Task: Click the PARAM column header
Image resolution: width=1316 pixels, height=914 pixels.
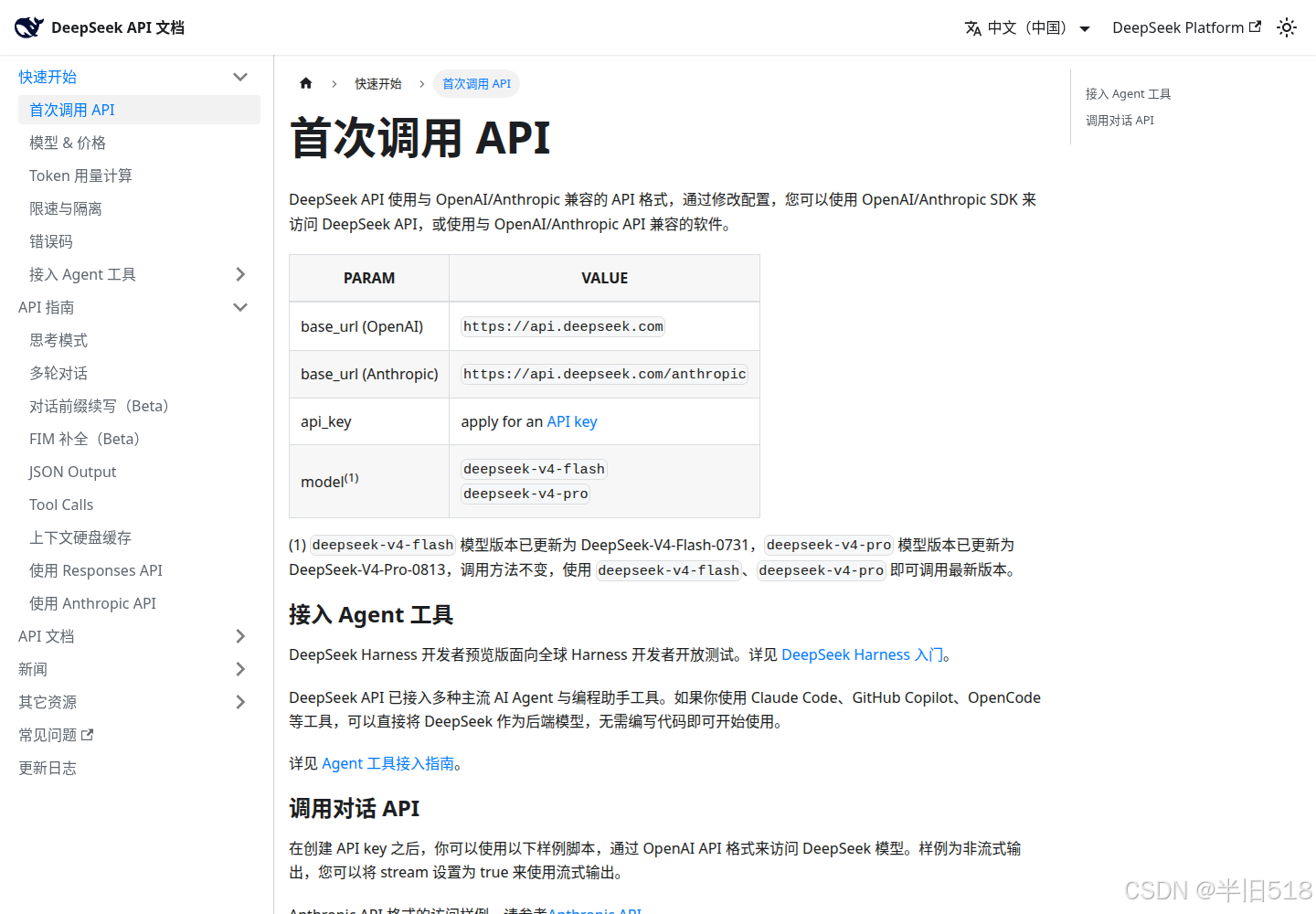Action: pyautogui.click(x=369, y=278)
